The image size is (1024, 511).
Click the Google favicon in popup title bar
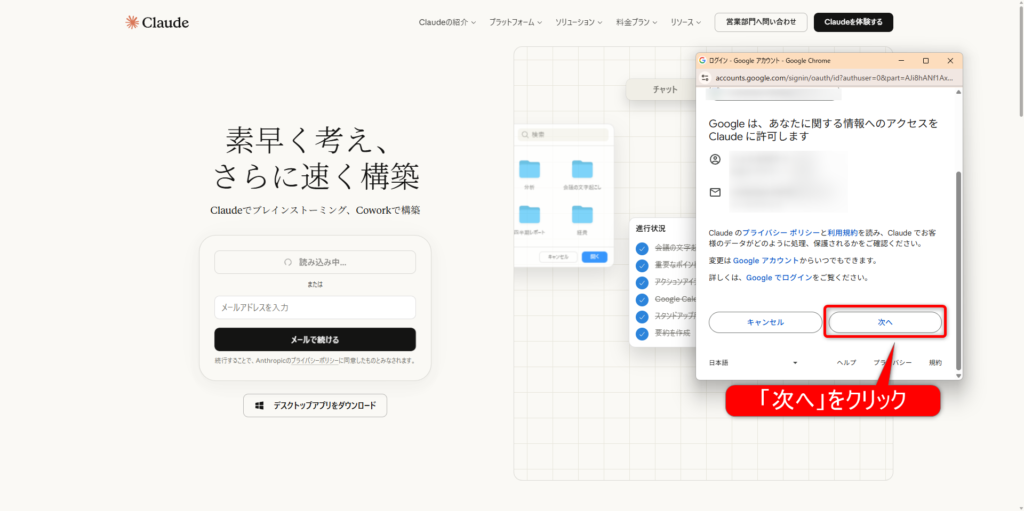click(x=703, y=60)
